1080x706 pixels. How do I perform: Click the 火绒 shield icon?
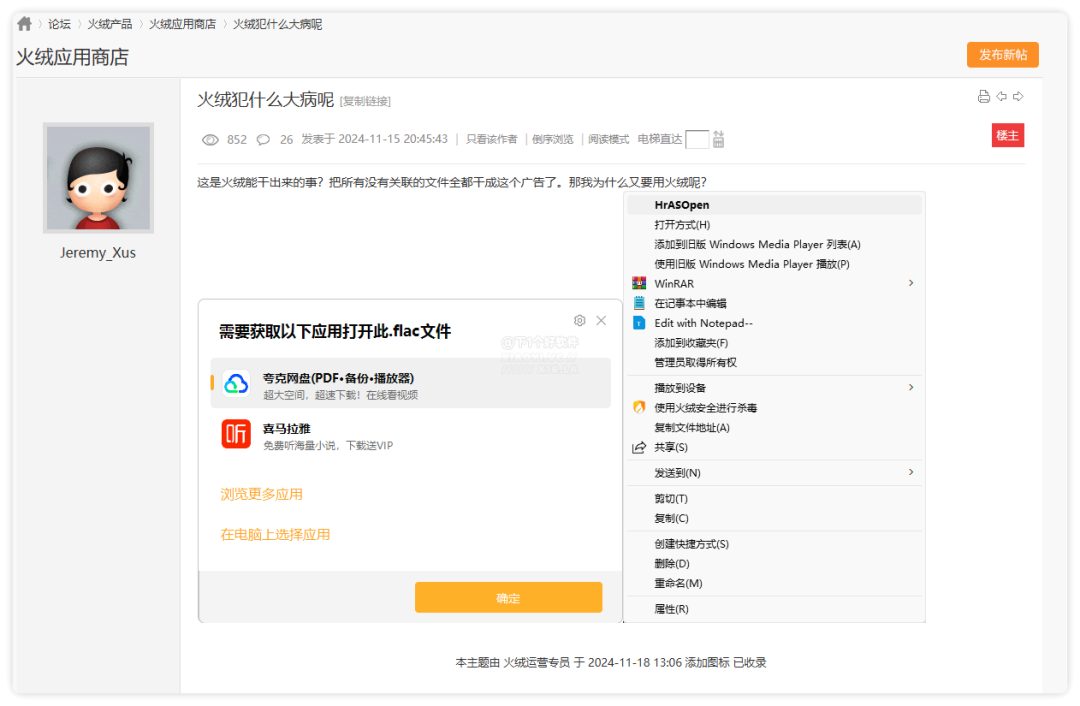(x=639, y=407)
